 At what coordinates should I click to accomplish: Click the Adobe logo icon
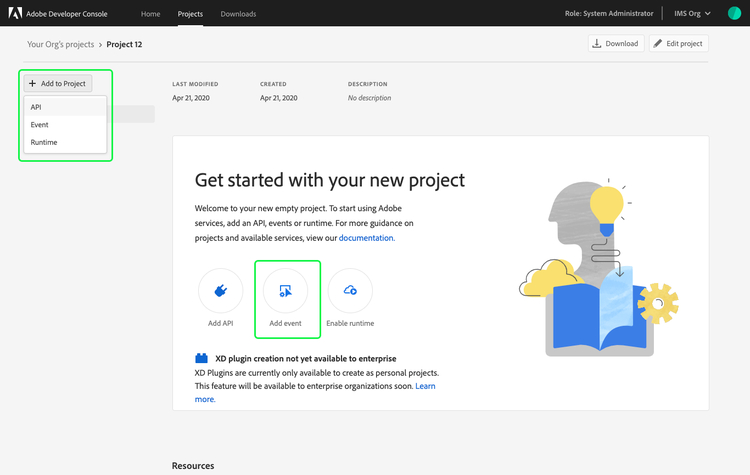point(15,13)
